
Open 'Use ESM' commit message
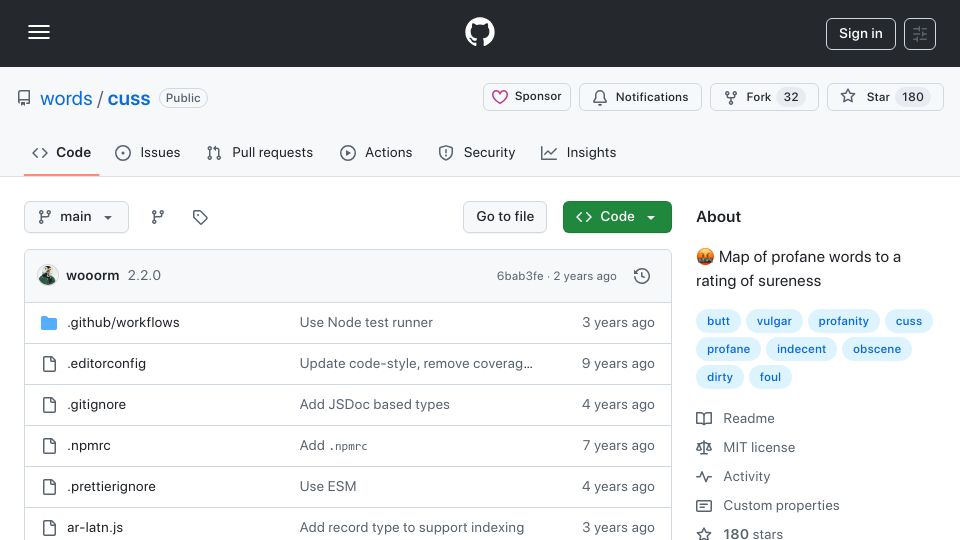pos(328,487)
